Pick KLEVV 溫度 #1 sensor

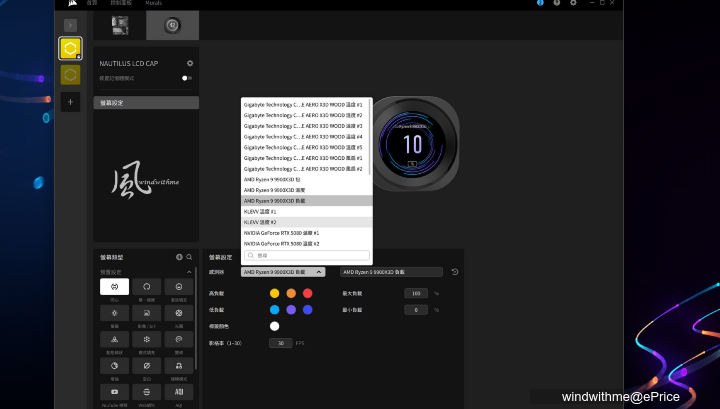[306, 212]
